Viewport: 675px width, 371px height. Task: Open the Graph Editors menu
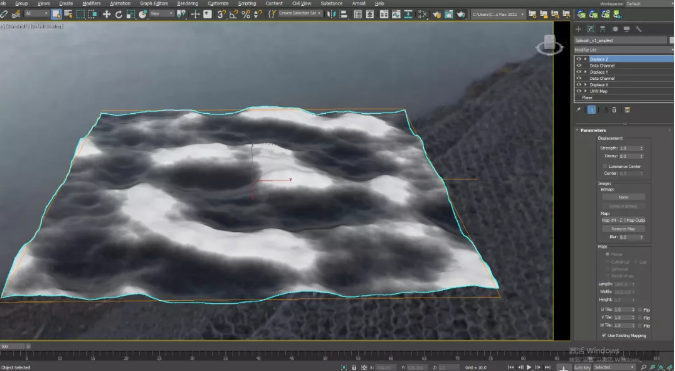point(154,3)
